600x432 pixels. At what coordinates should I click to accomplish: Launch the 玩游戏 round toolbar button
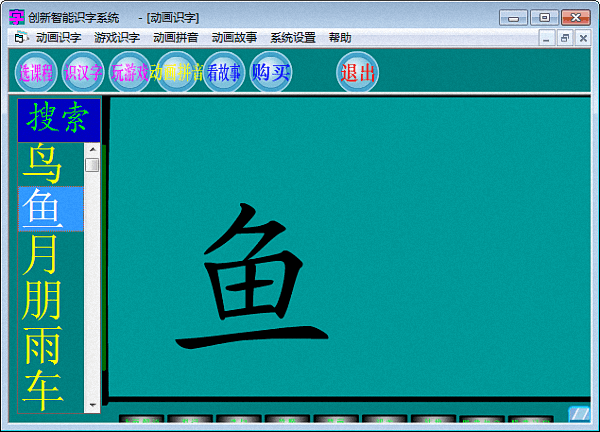[x=130, y=72]
